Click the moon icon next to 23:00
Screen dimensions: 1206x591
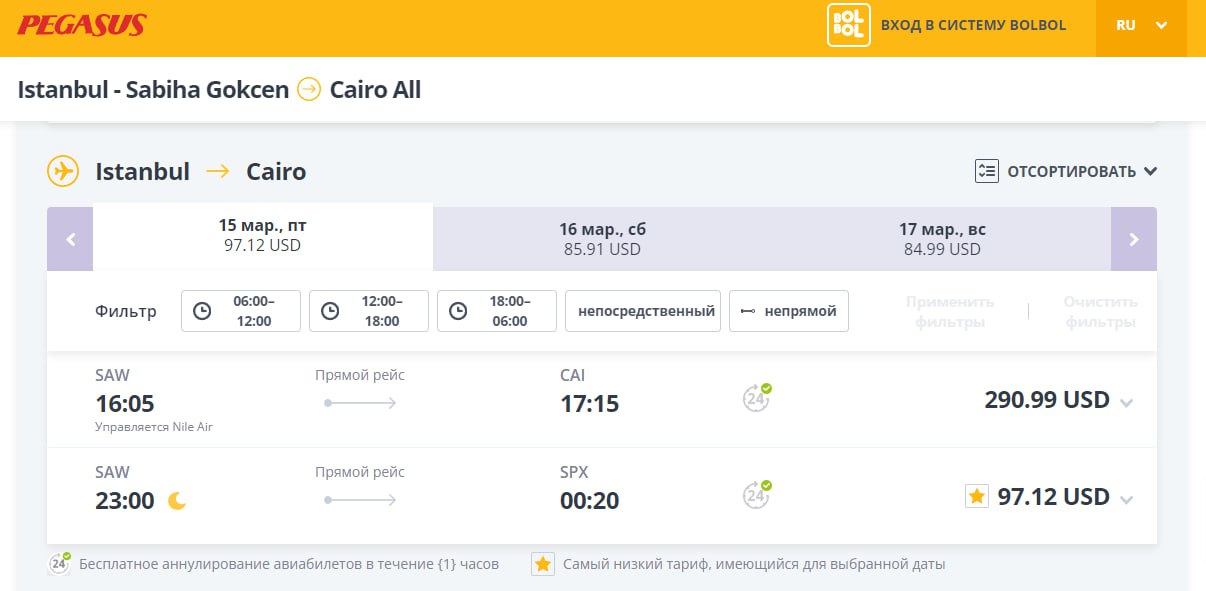point(177,501)
